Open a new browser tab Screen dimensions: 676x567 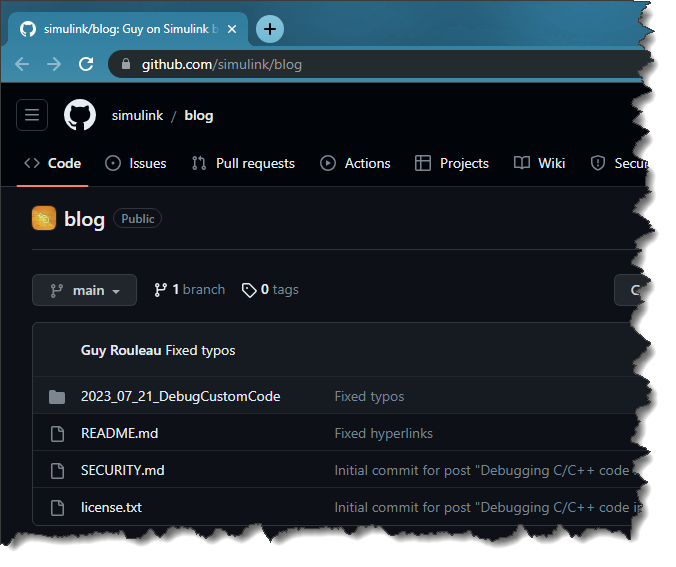269,29
